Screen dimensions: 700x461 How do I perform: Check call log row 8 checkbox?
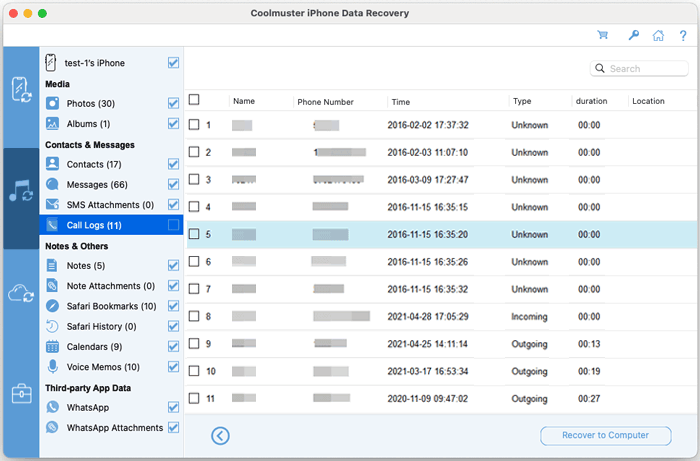click(194, 316)
